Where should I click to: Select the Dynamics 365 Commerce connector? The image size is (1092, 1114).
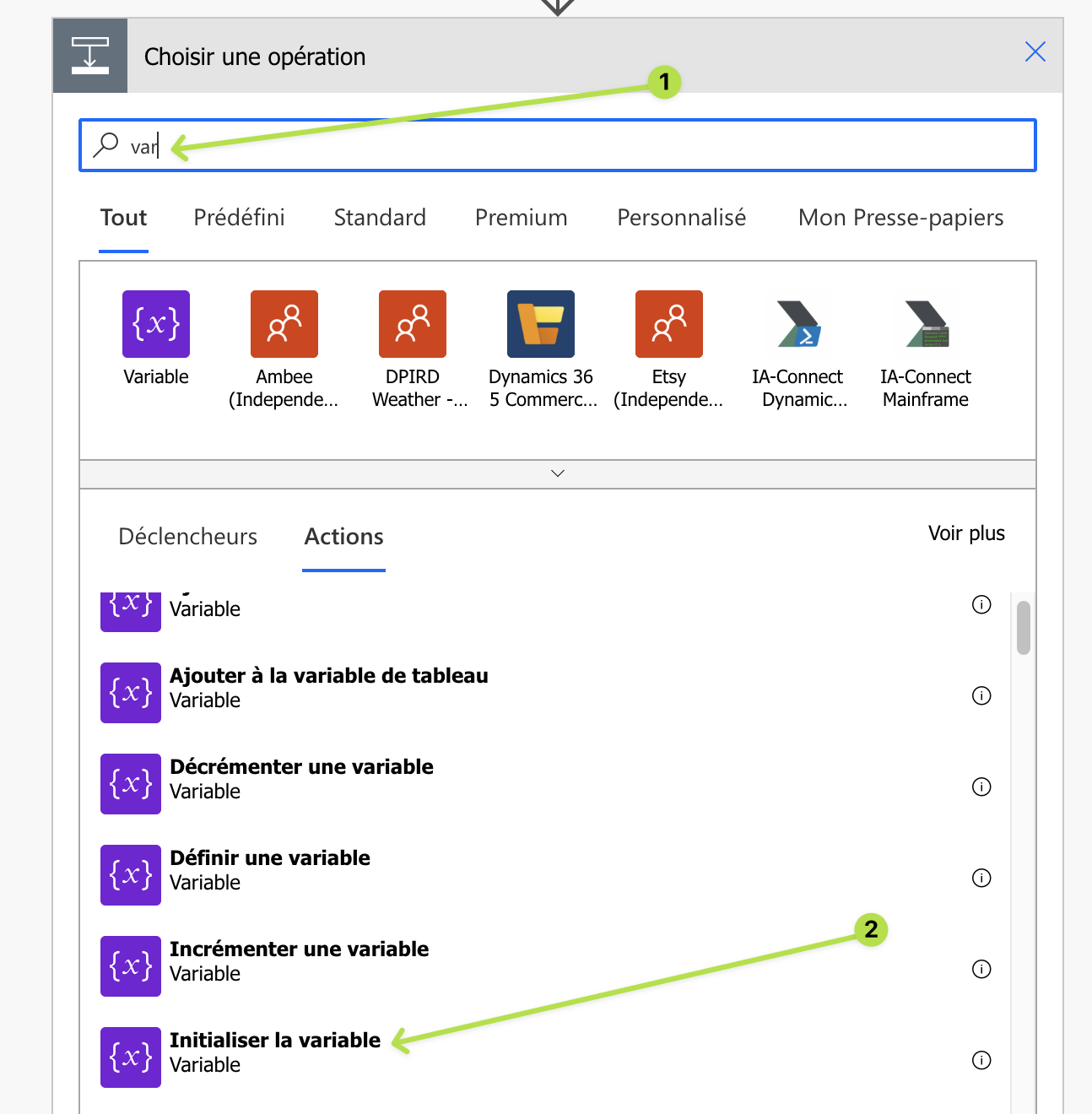pos(541,324)
